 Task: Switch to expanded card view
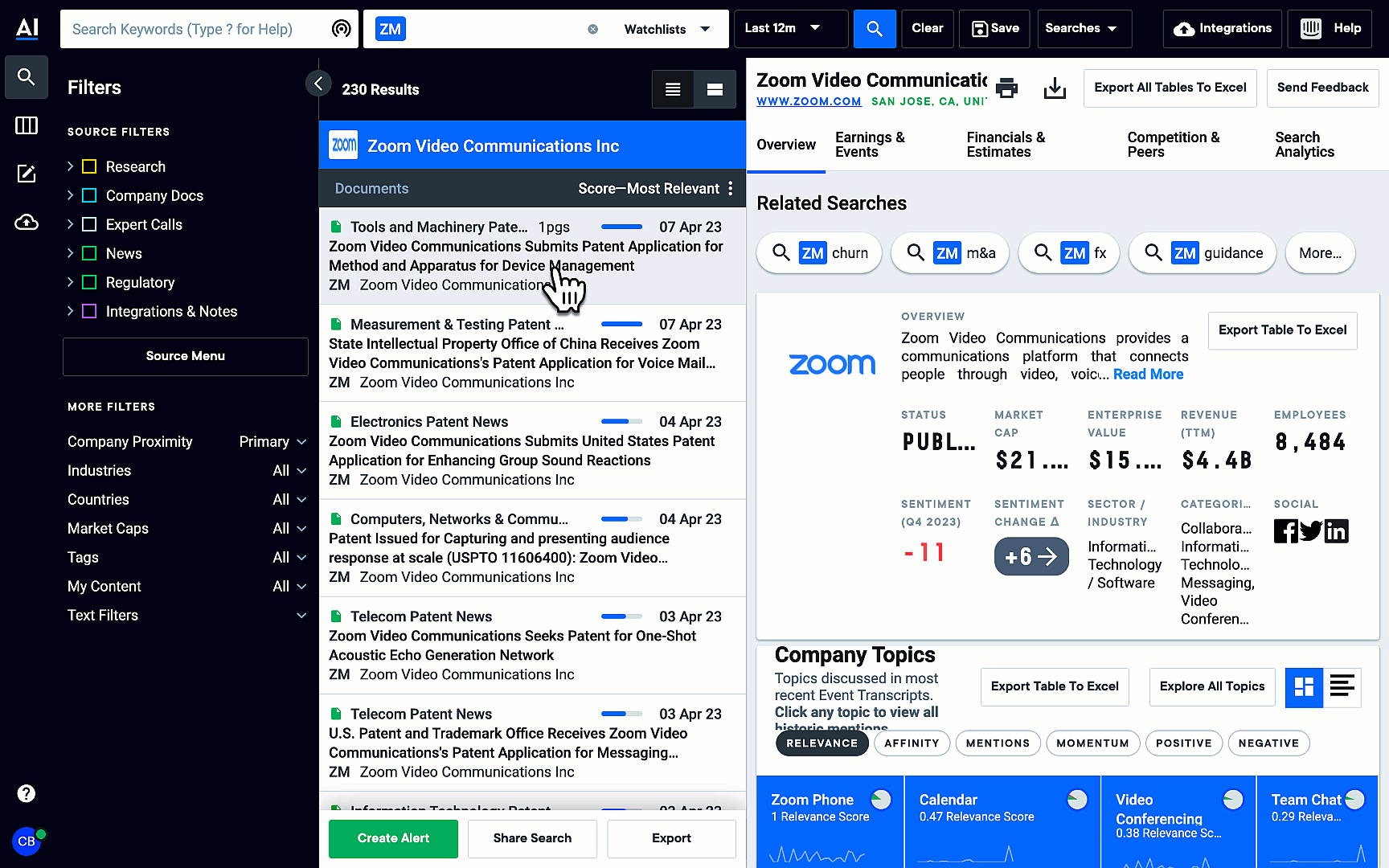coord(715,89)
